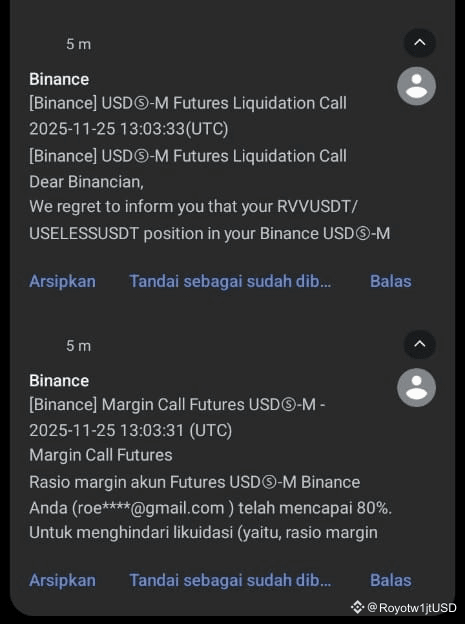Reply to Margin Call email with Balas

coord(391,580)
